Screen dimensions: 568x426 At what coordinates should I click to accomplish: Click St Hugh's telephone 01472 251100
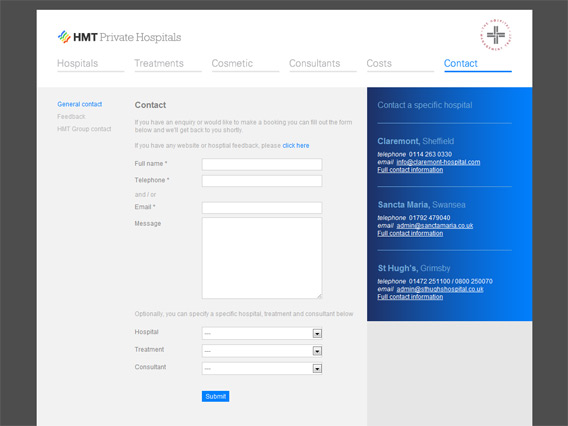430,281
